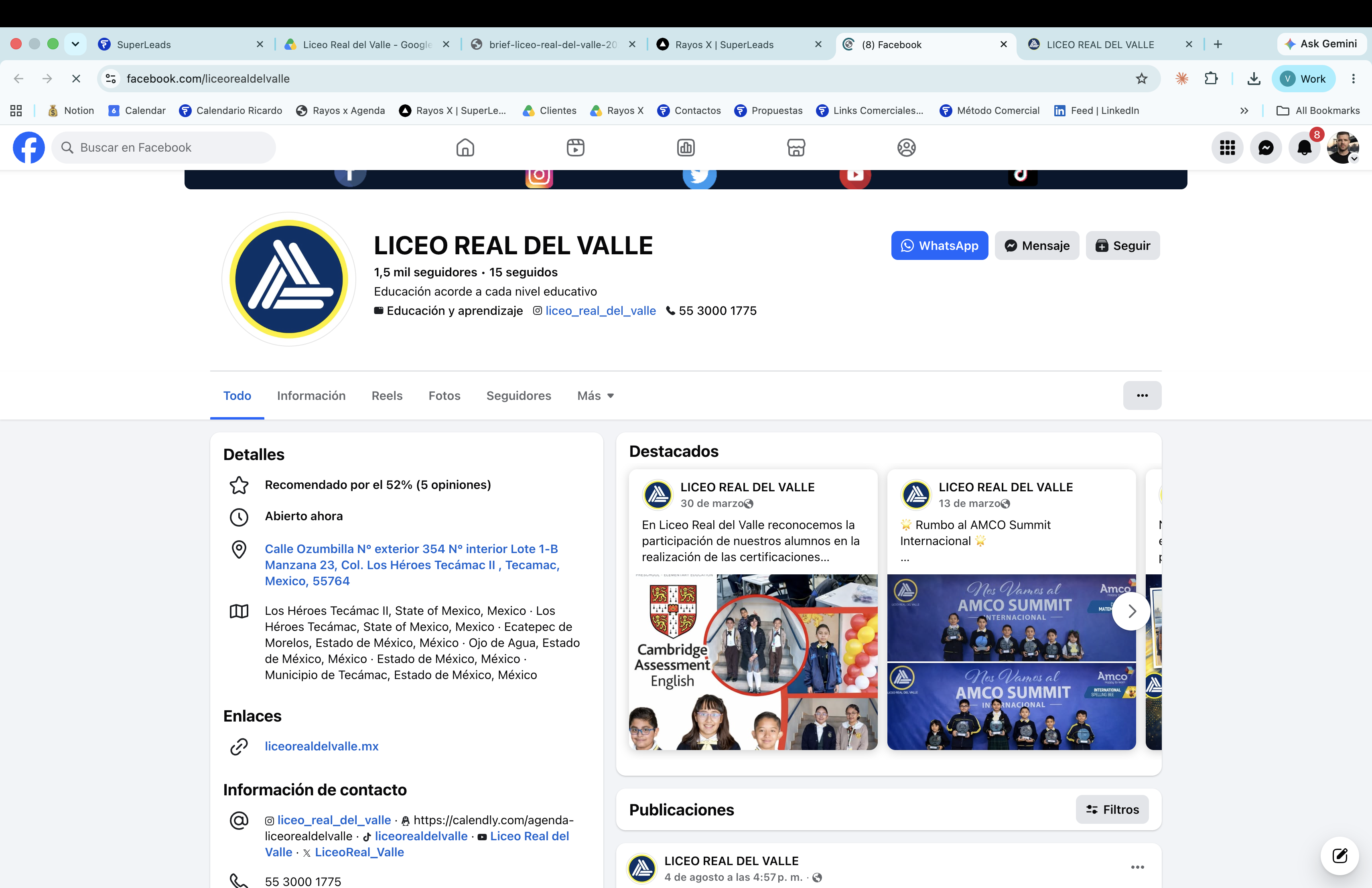Open liceo_real_del_valle Instagram link in header
This screenshot has width=1372, height=888.
pos(601,310)
